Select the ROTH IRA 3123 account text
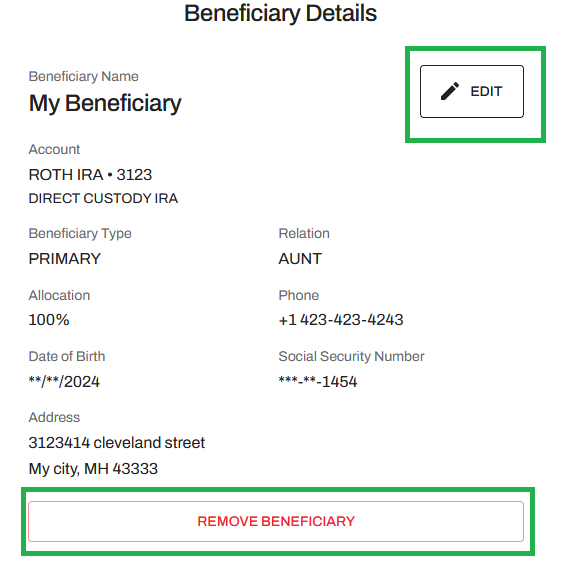561x577 pixels. (x=90, y=175)
